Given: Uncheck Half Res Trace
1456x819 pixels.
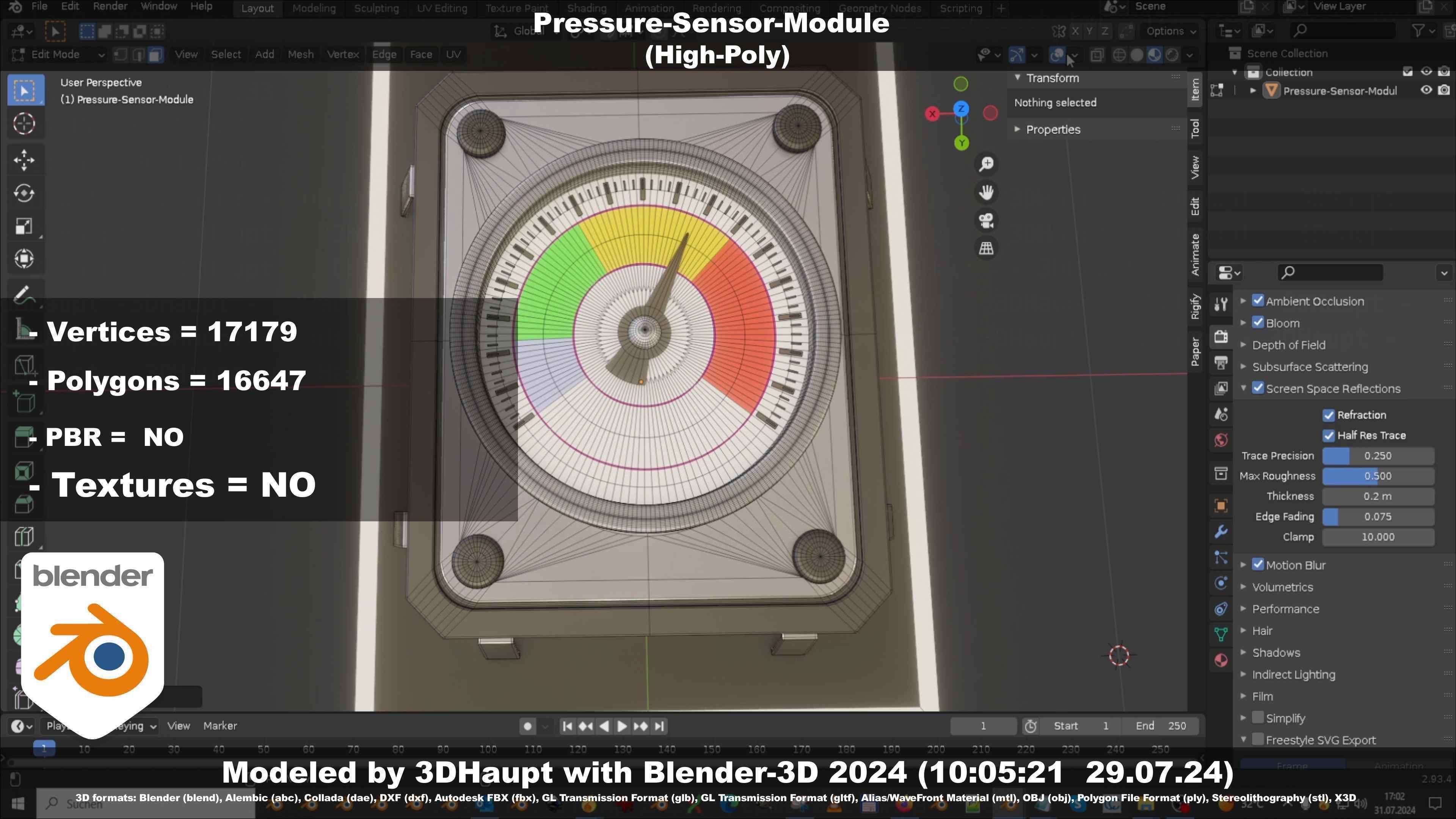Looking at the screenshot, I should pyautogui.click(x=1329, y=436).
